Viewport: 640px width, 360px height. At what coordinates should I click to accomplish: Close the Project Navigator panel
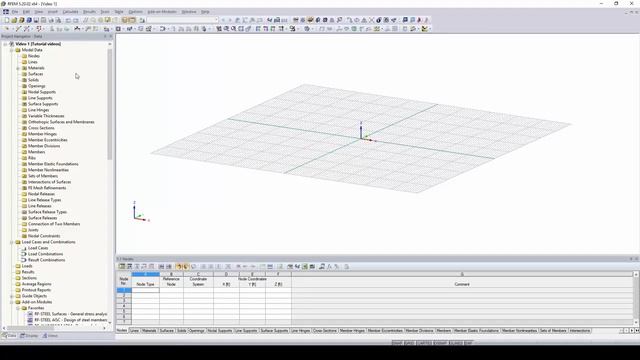[111, 36]
